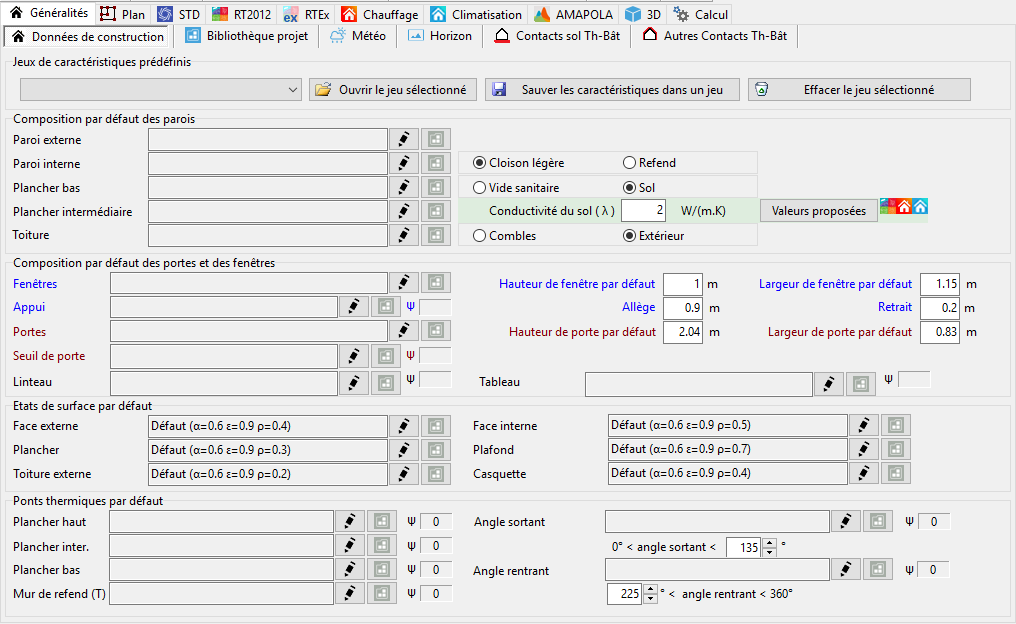Click the Conductivité du sol input field

(644, 211)
